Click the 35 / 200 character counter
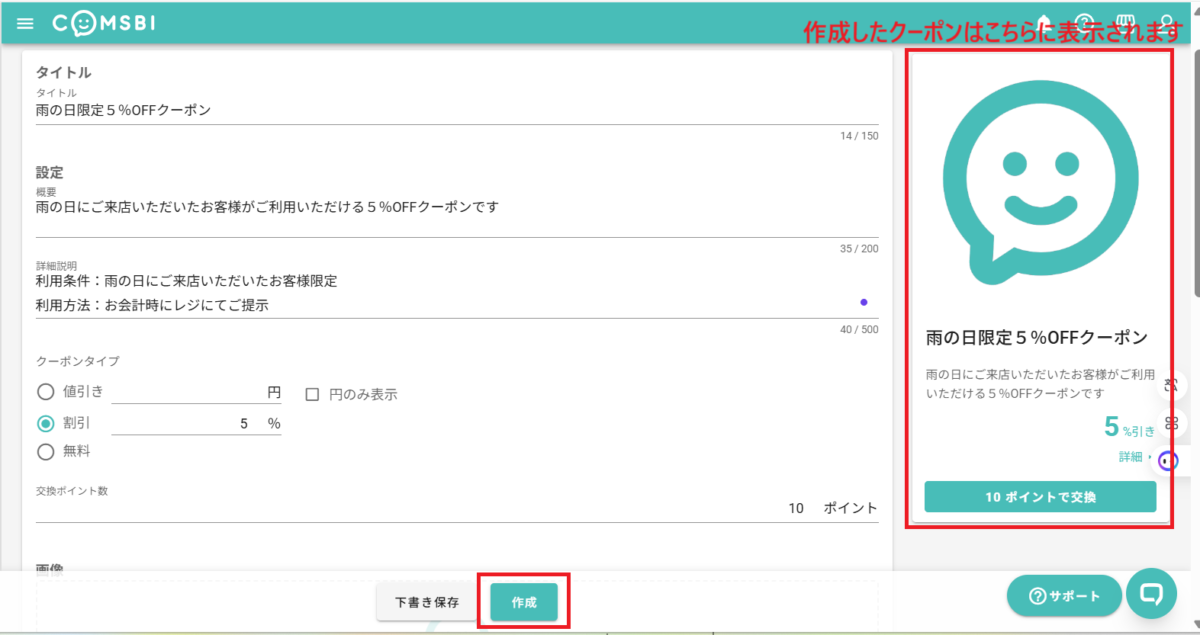The image size is (1200, 635). [x=859, y=249]
